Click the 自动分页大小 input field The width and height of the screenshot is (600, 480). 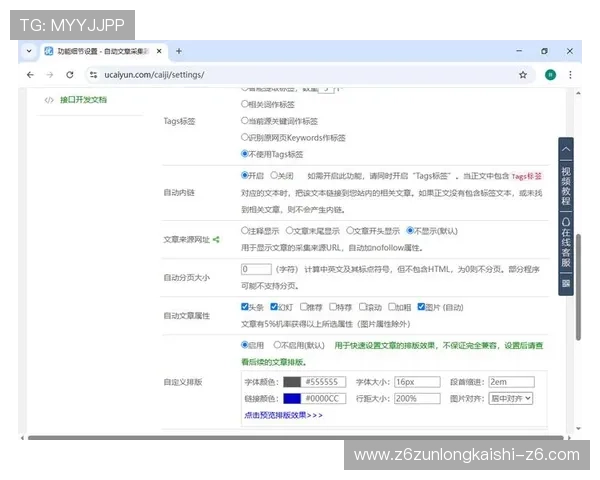tap(256, 269)
